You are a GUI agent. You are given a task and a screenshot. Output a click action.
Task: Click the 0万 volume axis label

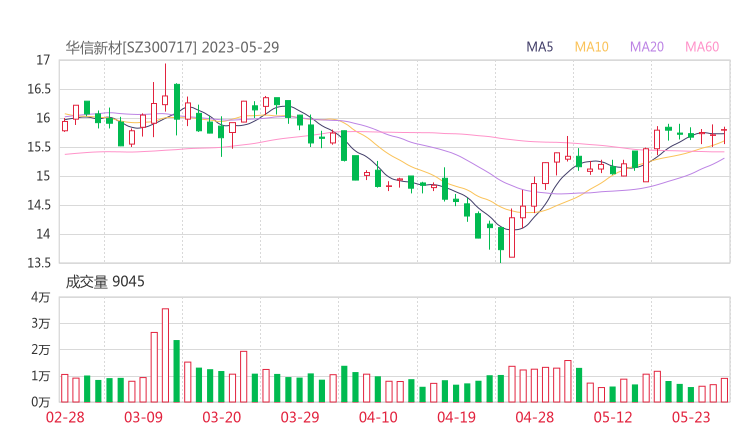point(41,402)
